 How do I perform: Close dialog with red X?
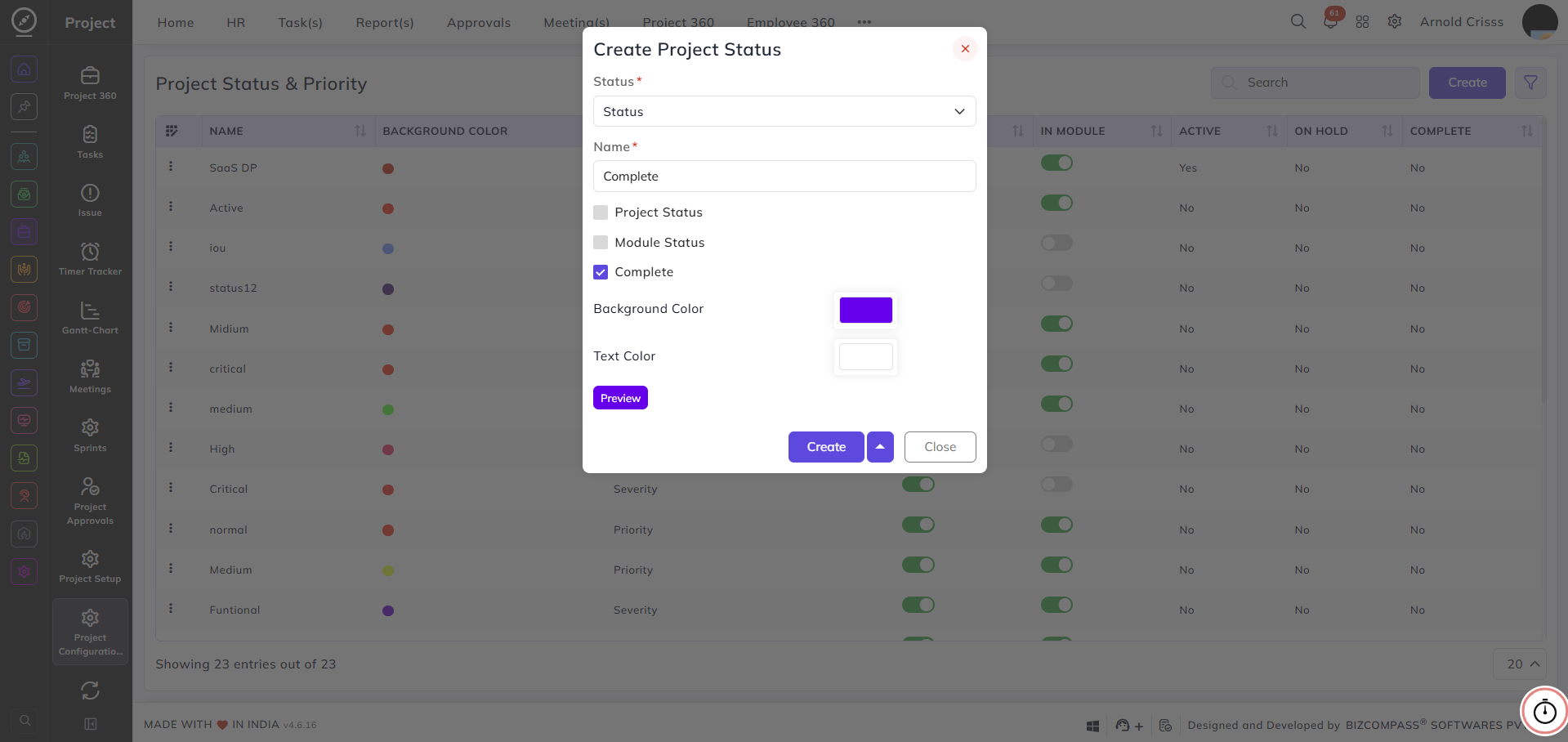tap(965, 49)
